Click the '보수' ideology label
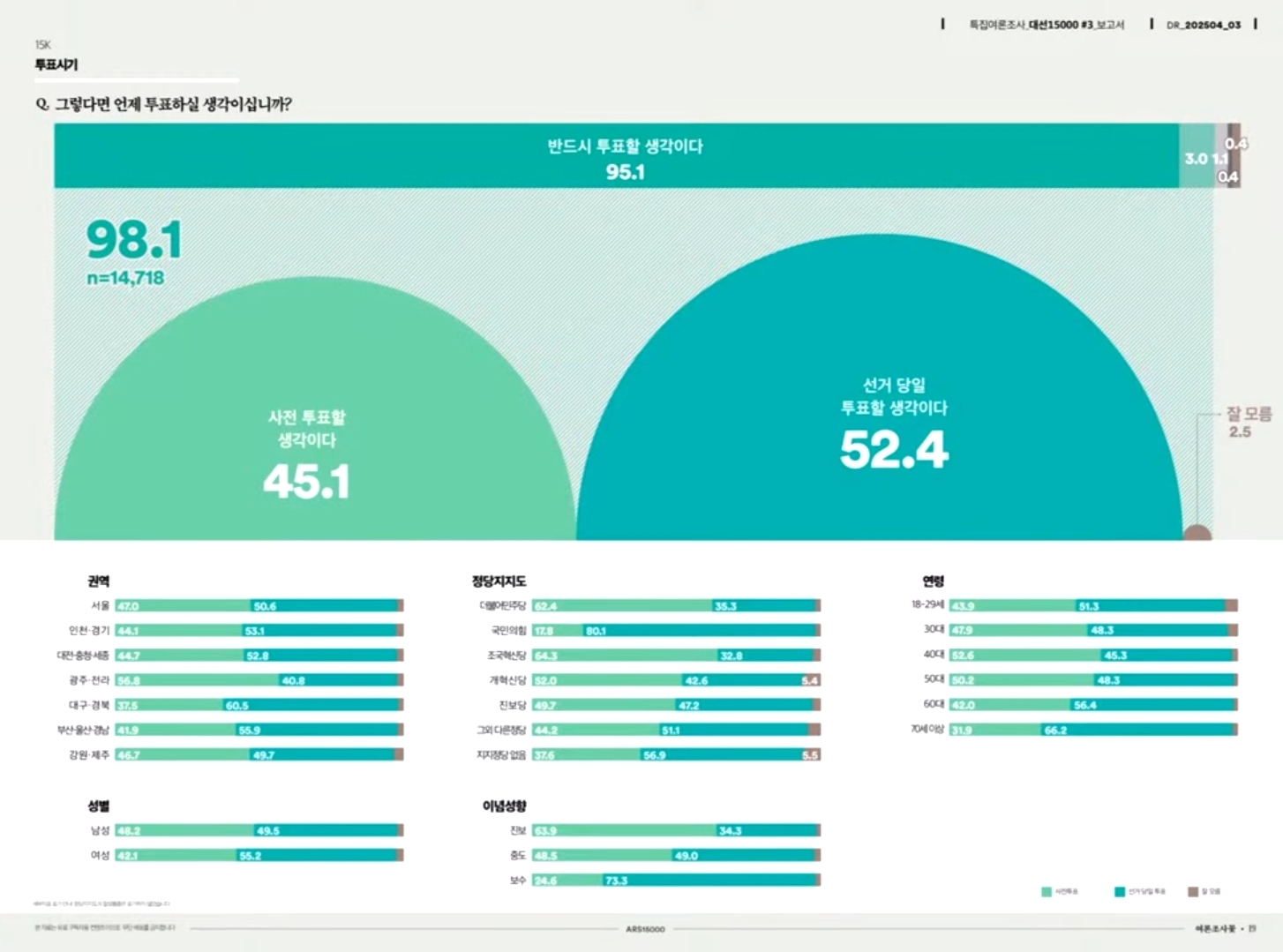Screen dimensions: 1283x952 click(x=518, y=881)
